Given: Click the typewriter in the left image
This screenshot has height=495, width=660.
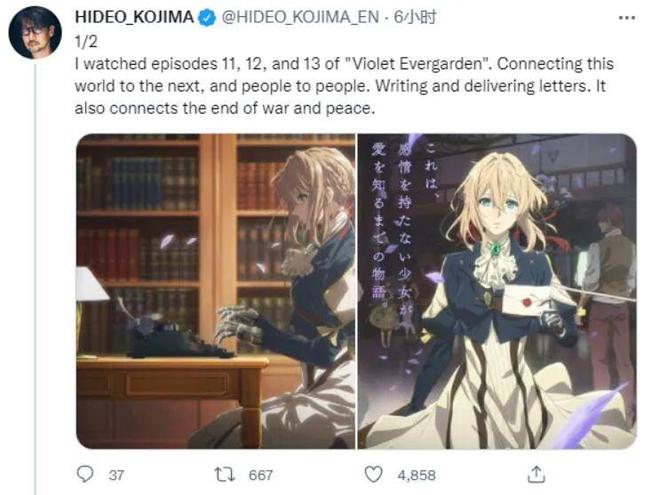Looking at the screenshot, I should [179, 337].
